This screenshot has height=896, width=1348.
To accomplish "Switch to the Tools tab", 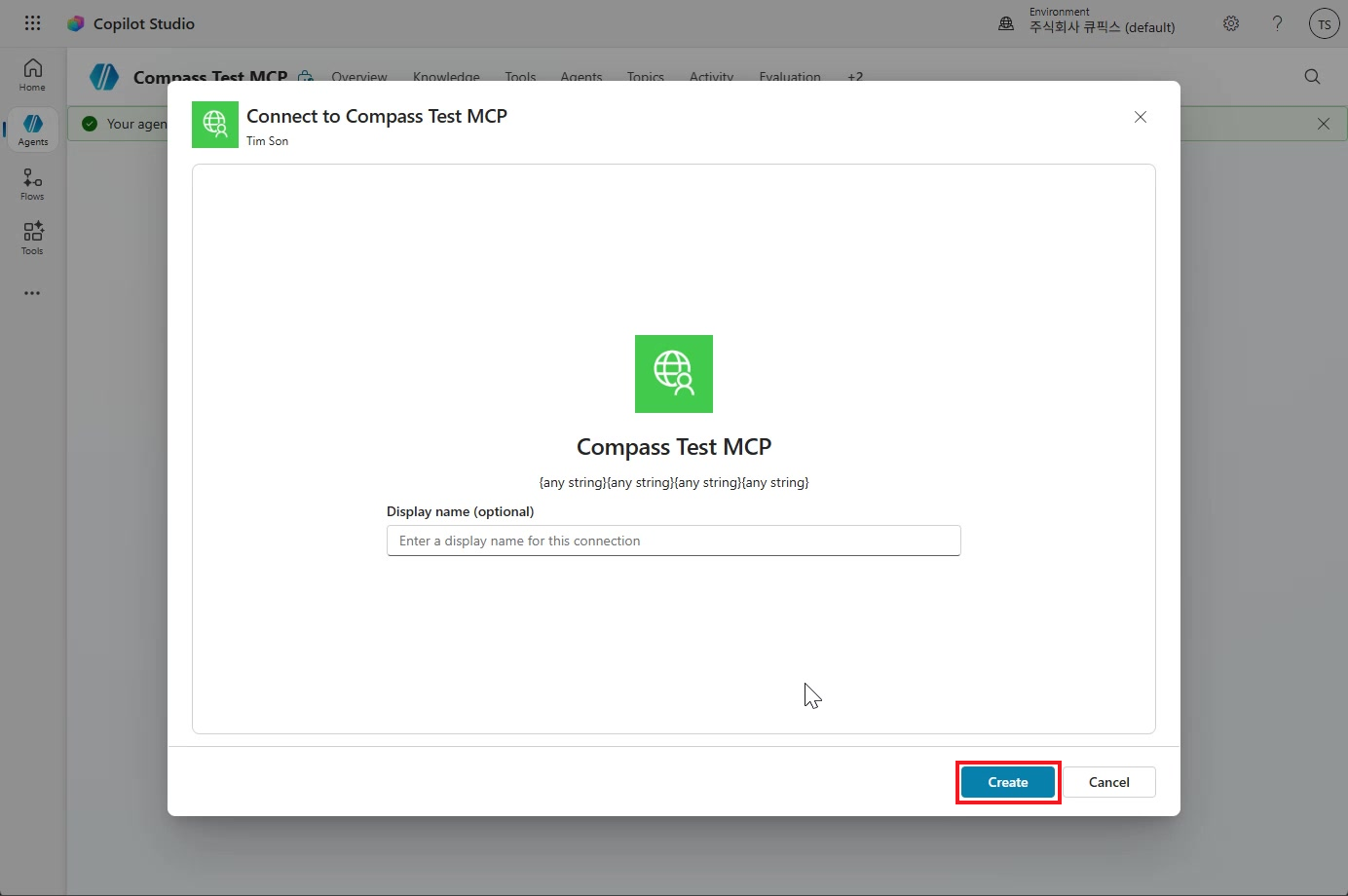I will [520, 77].
